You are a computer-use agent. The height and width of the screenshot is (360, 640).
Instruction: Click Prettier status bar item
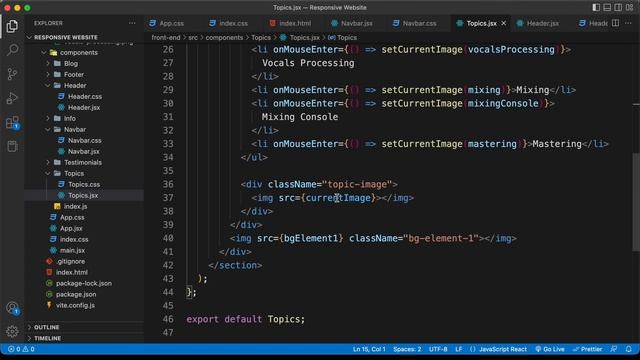tap(587, 349)
